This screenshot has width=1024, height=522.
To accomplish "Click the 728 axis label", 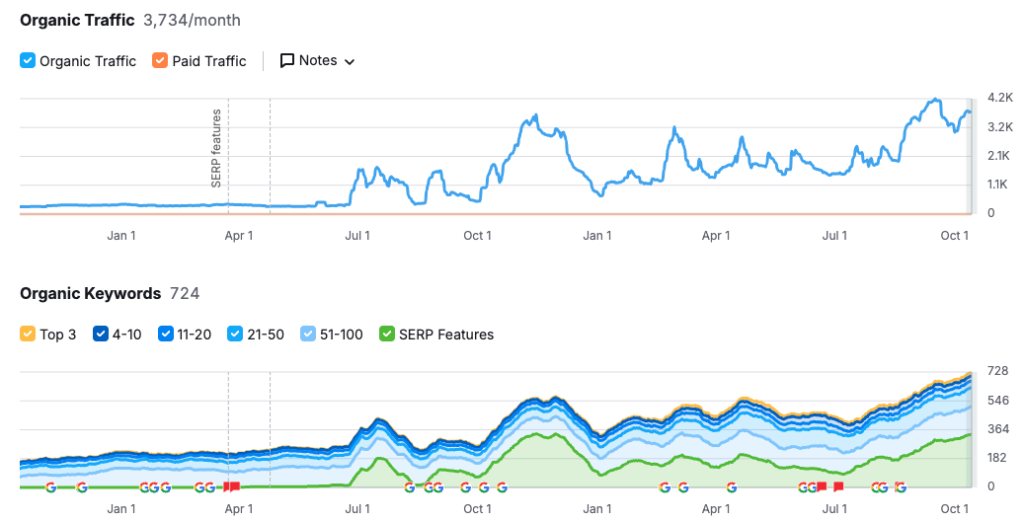I will [x=998, y=371].
